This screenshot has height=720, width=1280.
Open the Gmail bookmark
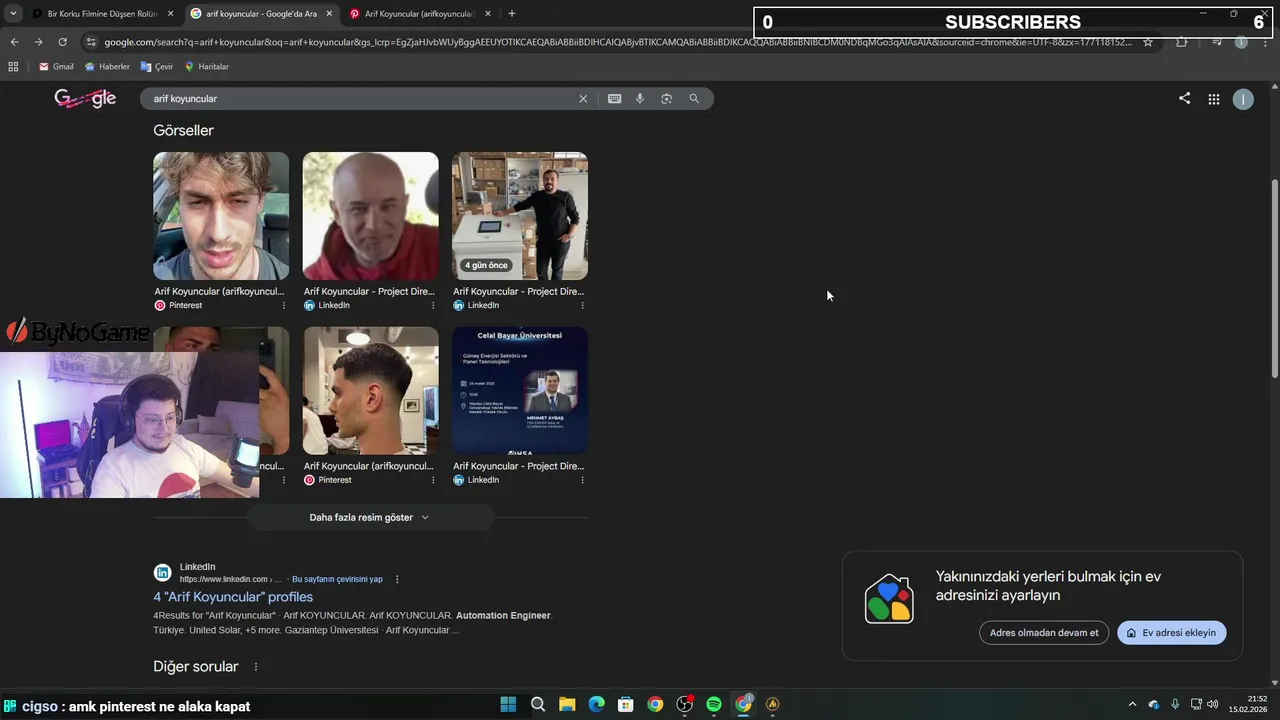click(x=56, y=66)
